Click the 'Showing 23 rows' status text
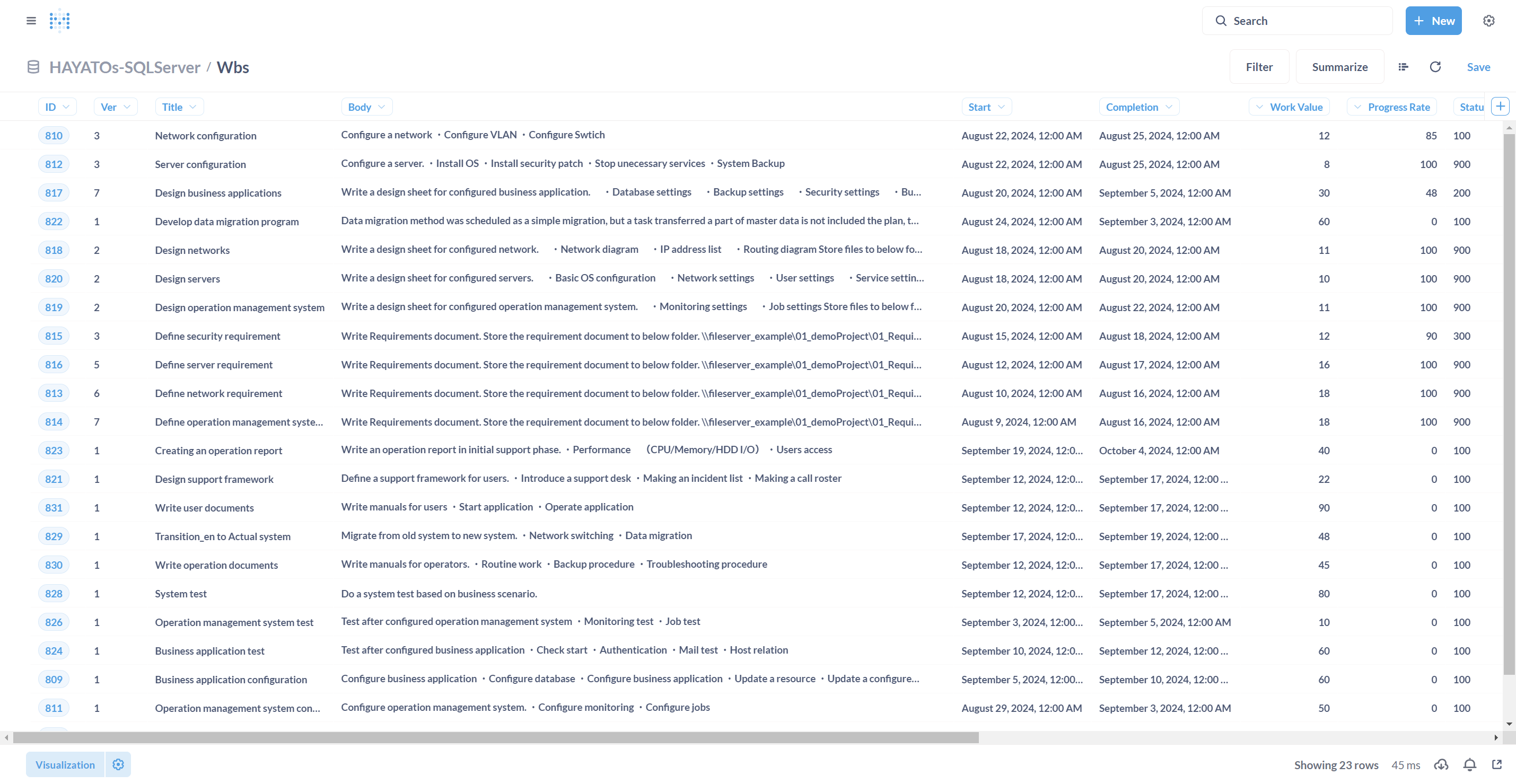Viewport: 1516px width, 784px height. point(1336,764)
